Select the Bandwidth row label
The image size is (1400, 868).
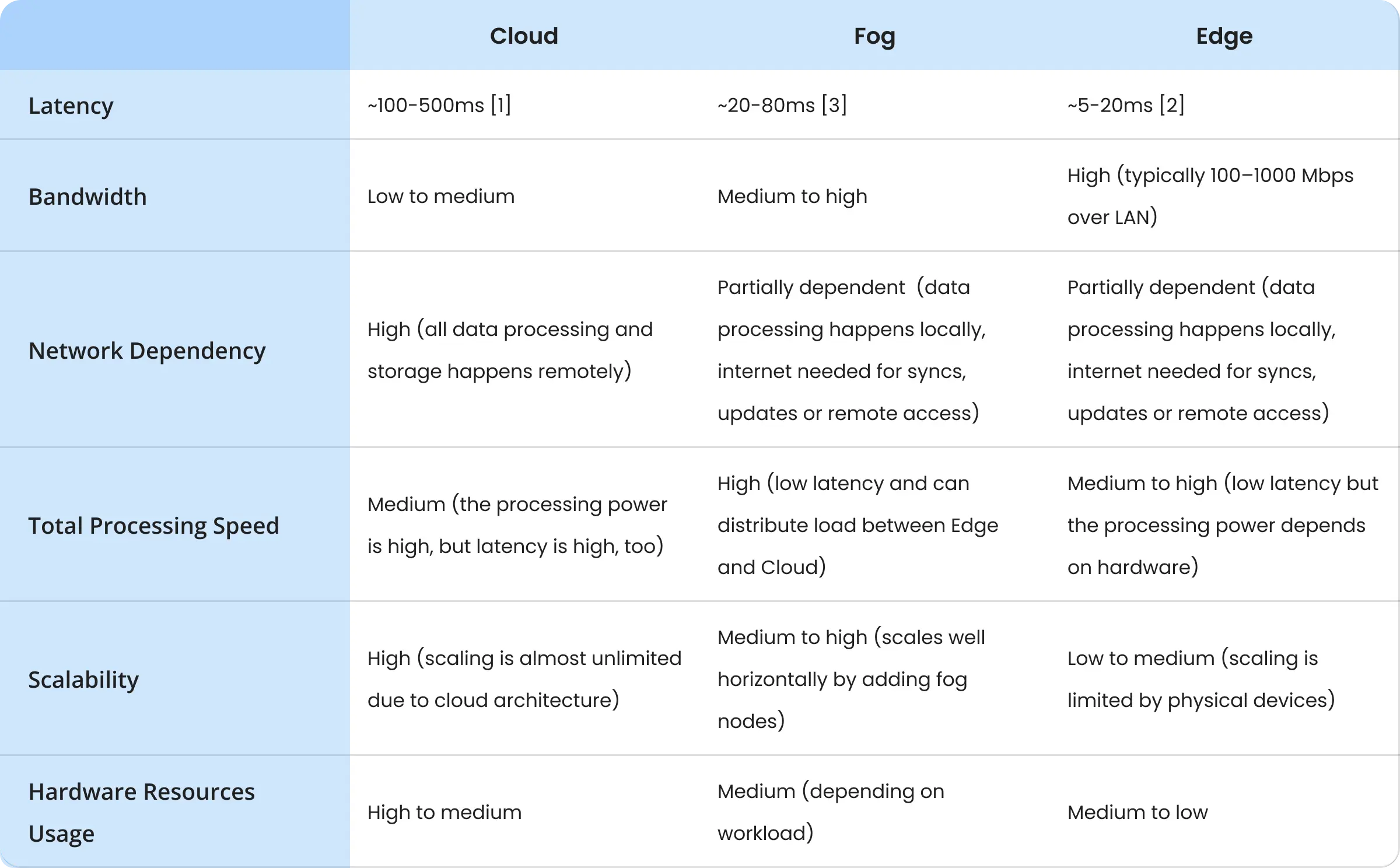(87, 197)
